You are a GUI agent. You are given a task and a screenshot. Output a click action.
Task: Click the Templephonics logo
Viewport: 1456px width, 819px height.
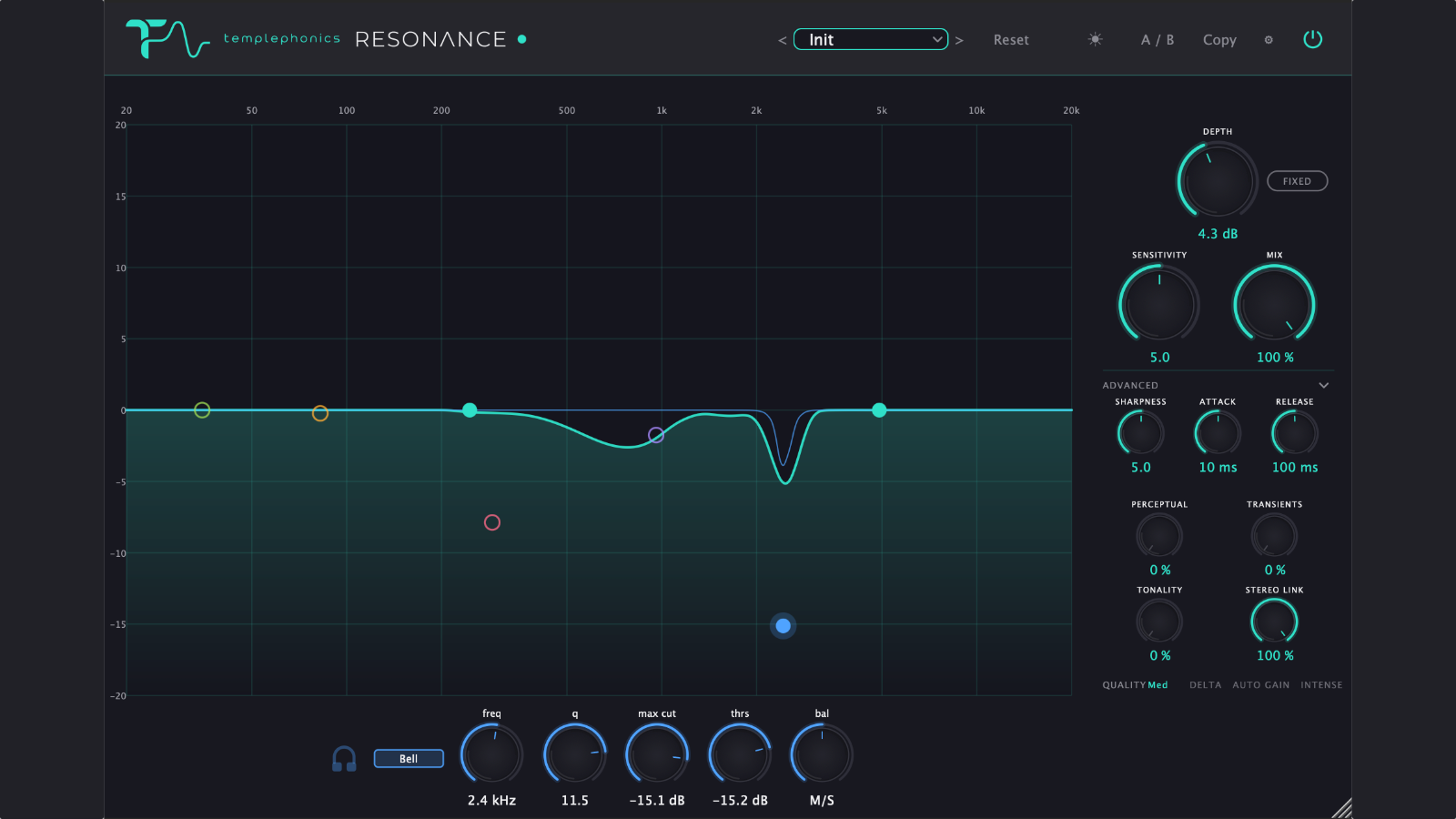(x=168, y=38)
